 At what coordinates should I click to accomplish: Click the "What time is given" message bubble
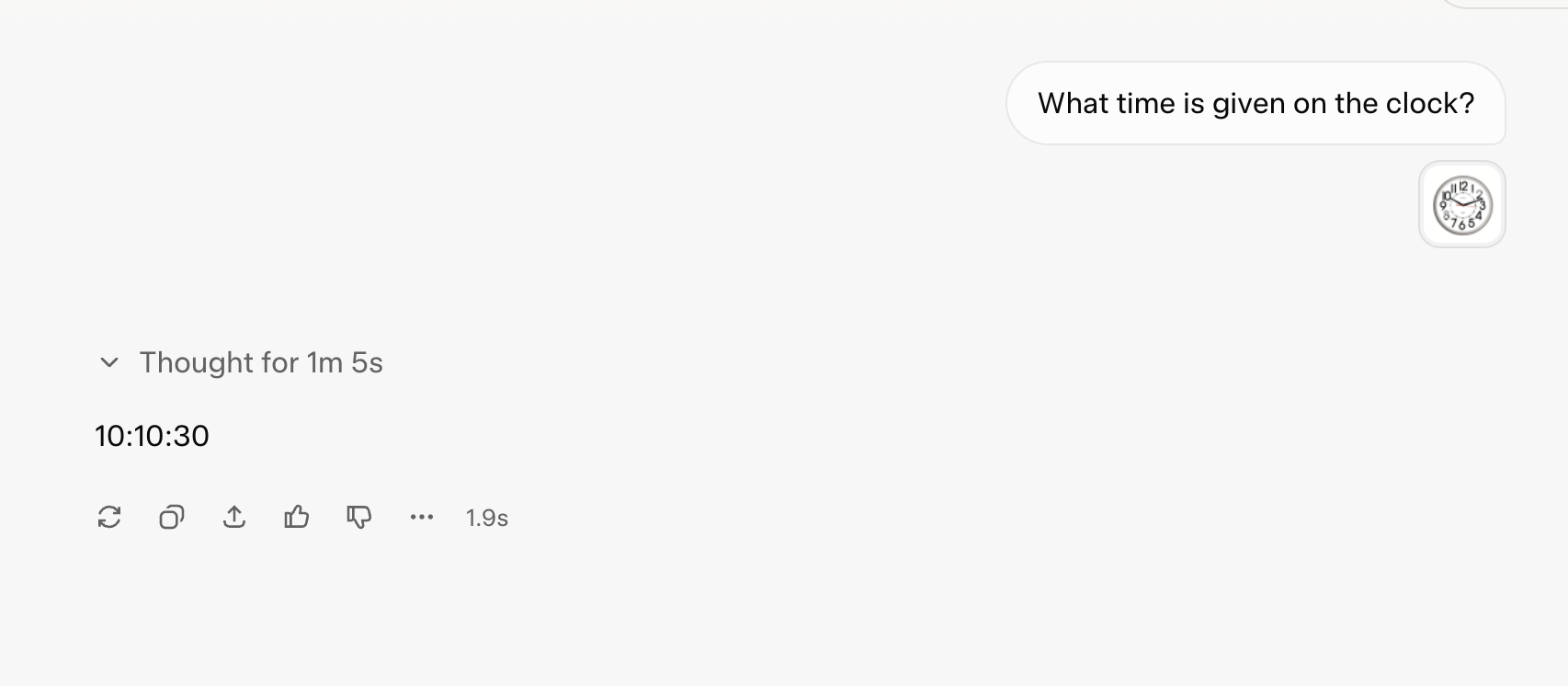coord(1256,103)
